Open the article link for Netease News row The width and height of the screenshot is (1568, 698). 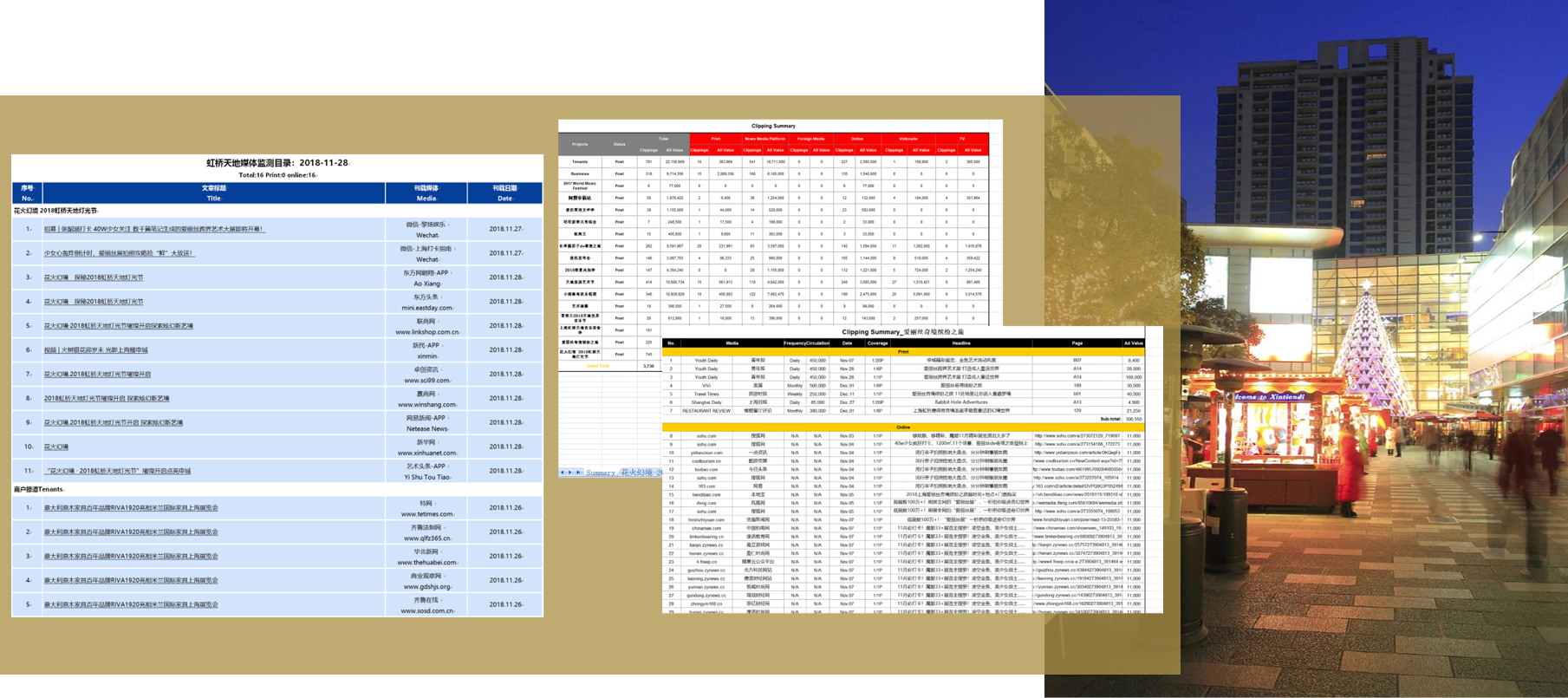pos(114,423)
